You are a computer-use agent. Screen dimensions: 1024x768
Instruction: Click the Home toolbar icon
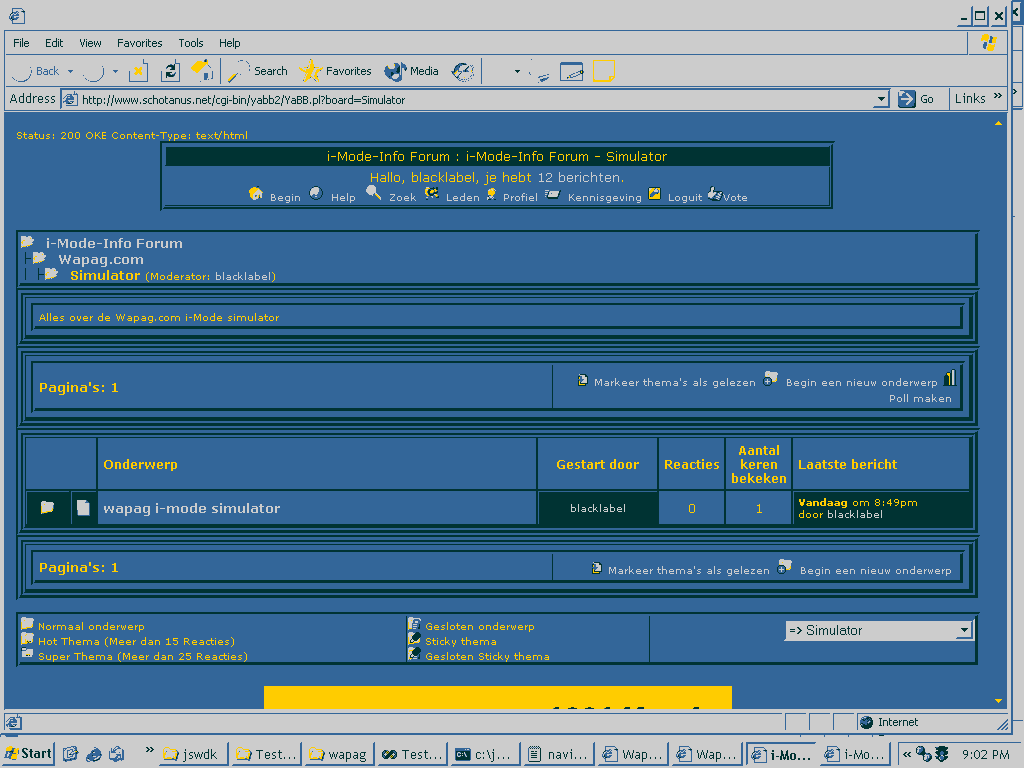pos(202,71)
